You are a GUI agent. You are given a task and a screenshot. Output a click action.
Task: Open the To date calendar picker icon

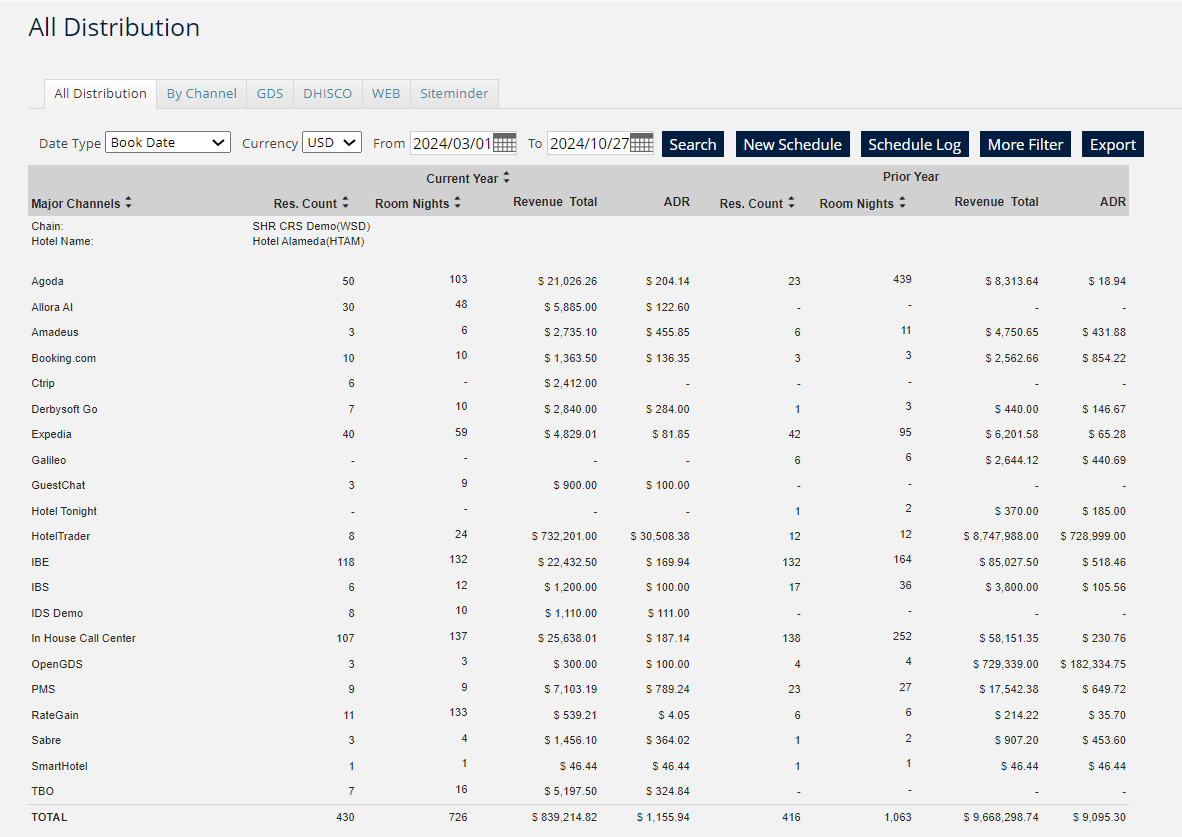coord(642,143)
